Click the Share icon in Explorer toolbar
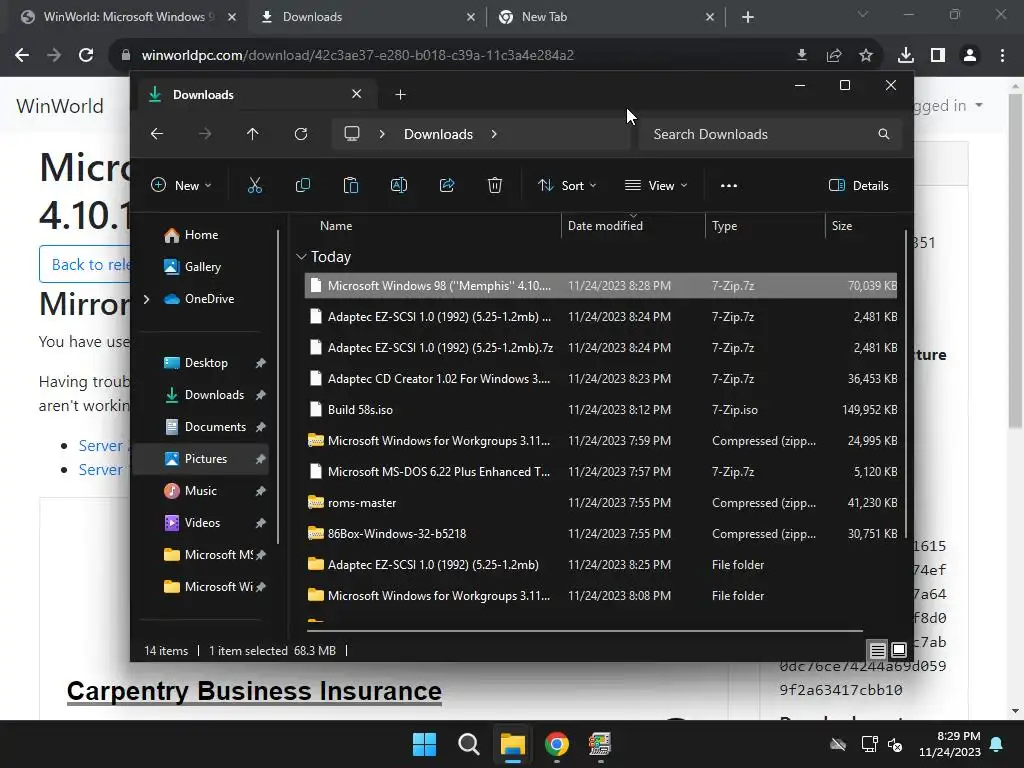Image resolution: width=1024 pixels, height=768 pixels. tap(447, 185)
